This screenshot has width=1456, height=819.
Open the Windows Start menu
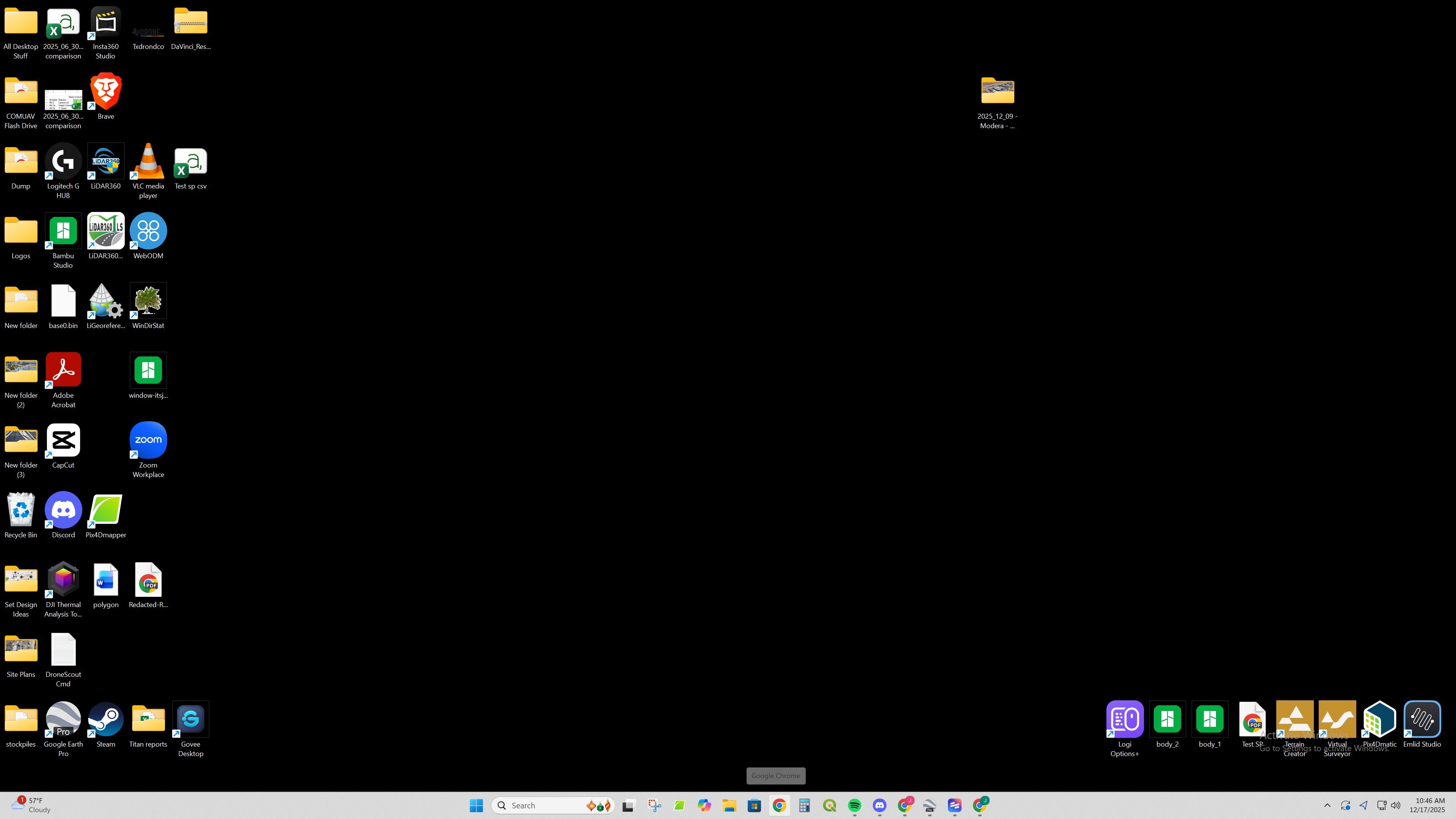tap(476, 805)
